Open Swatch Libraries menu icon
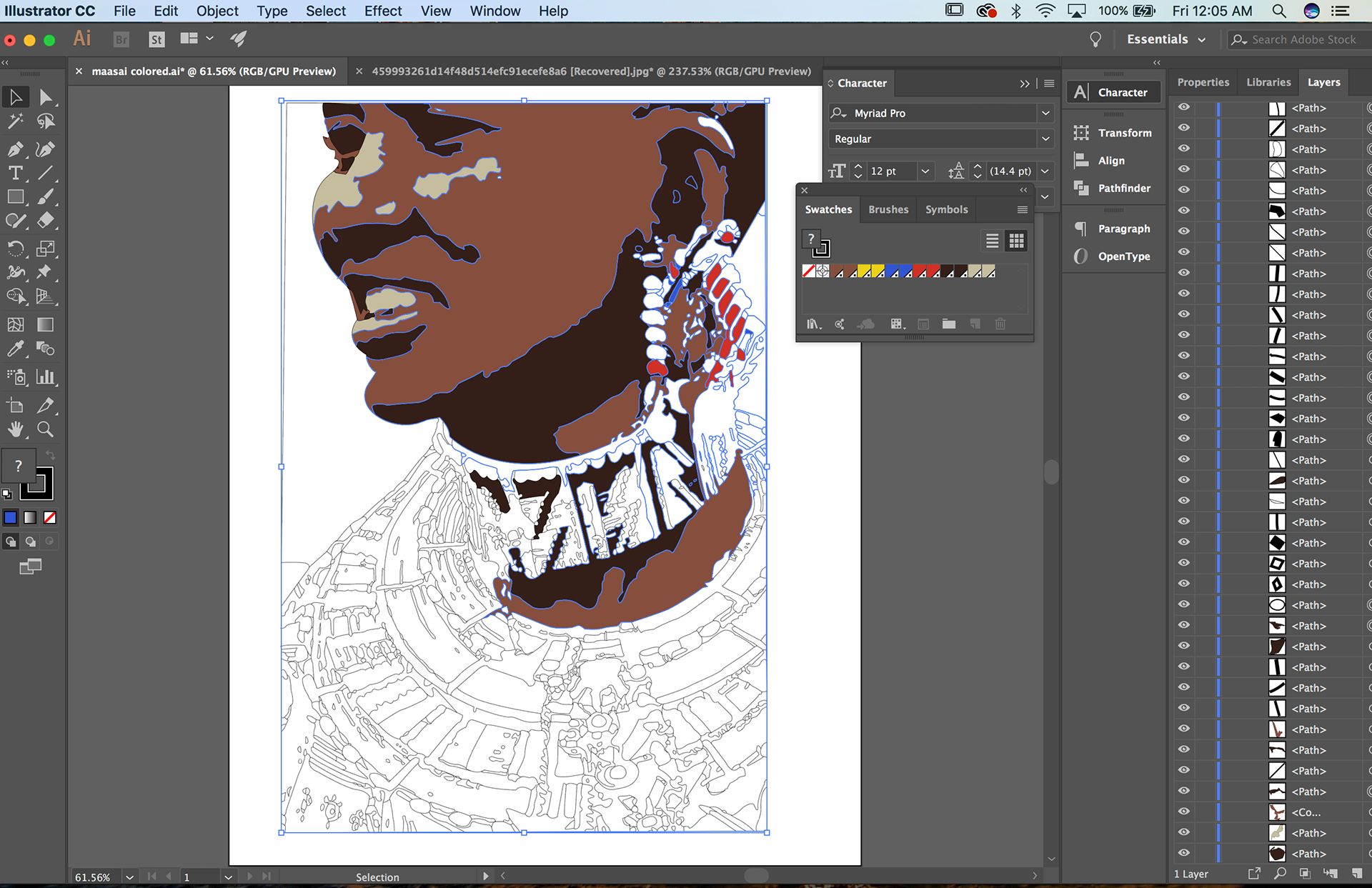The image size is (1372, 888). (x=814, y=324)
